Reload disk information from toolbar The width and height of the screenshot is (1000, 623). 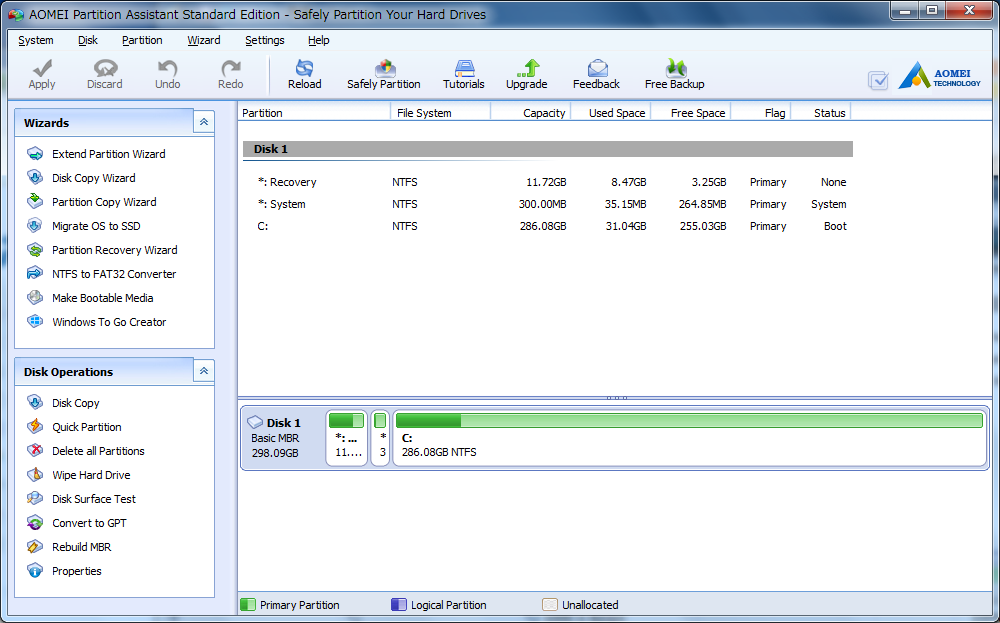(x=304, y=74)
